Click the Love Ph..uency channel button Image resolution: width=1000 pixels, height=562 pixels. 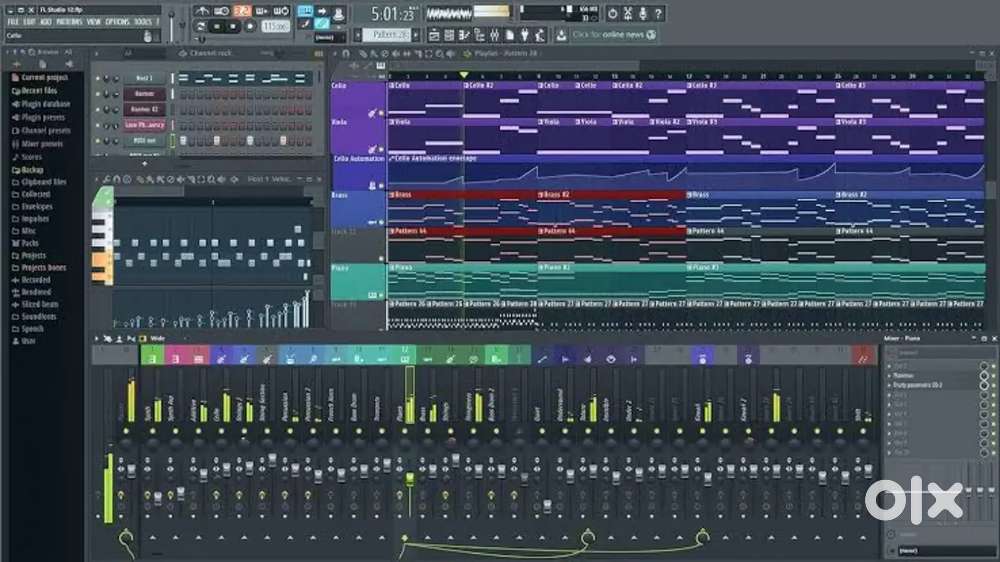145,125
